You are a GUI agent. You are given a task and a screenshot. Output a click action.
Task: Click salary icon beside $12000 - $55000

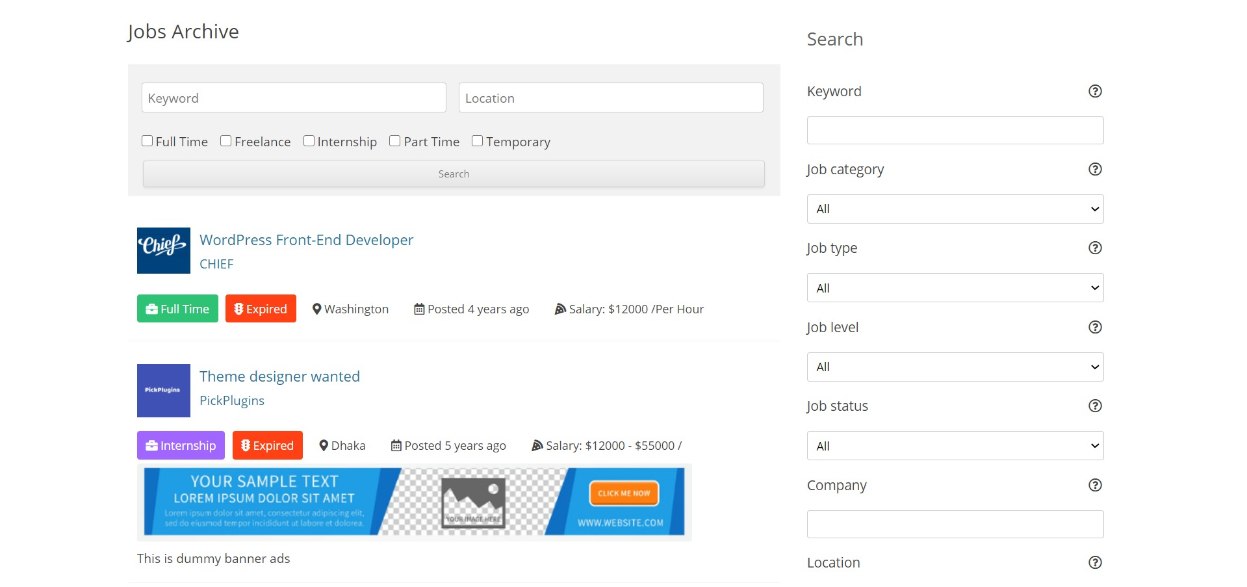click(x=537, y=446)
